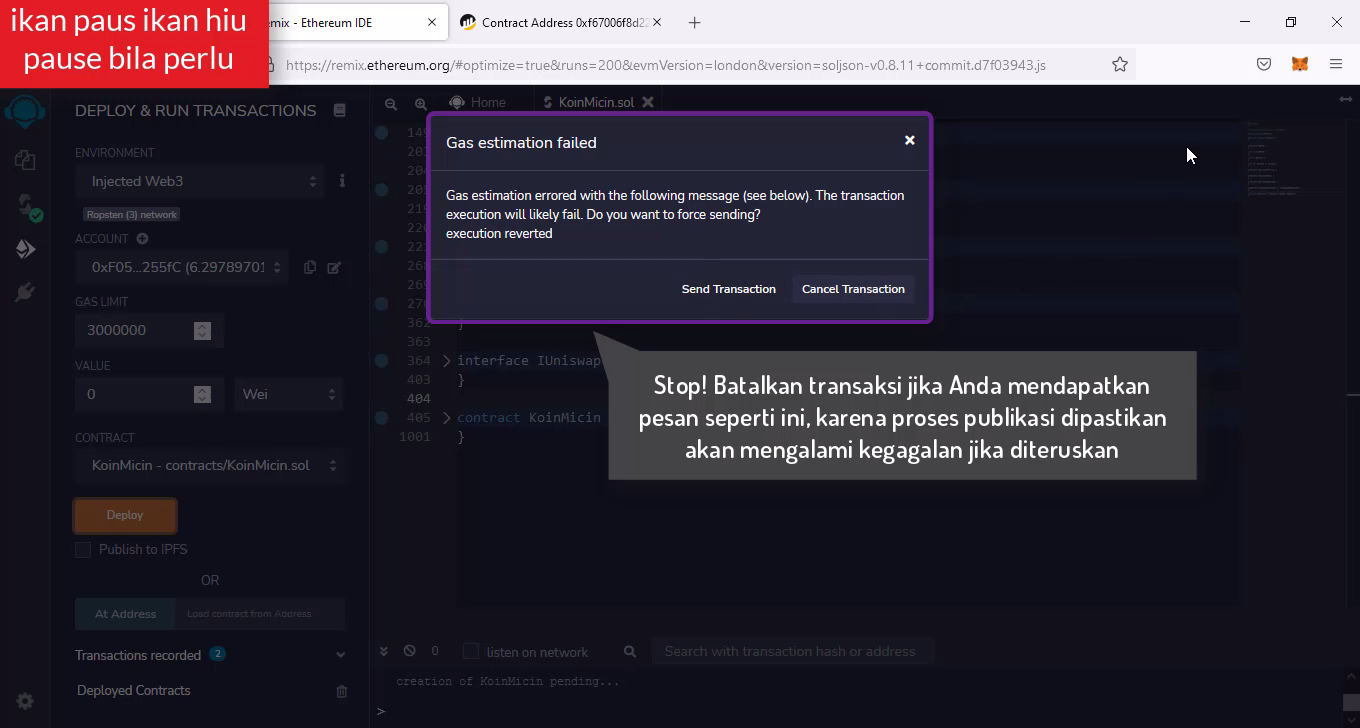1360x728 pixels.
Task: Open the Plugin Manager plug icon
Action: (x=25, y=292)
